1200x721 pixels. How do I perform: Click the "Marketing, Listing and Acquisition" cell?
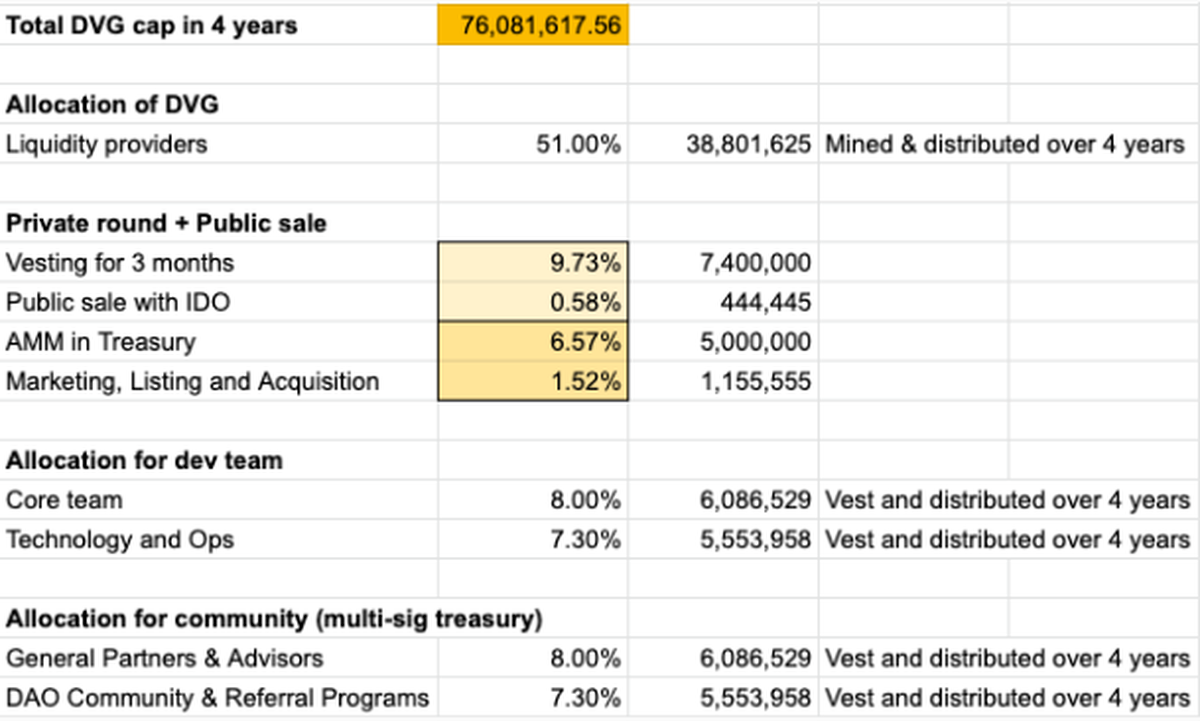193,381
